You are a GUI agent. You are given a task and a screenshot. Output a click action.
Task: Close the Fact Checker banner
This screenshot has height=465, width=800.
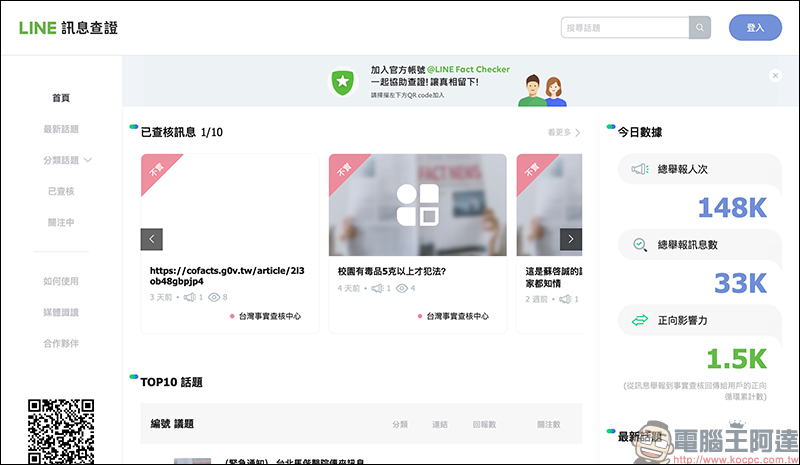click(775, 76)
